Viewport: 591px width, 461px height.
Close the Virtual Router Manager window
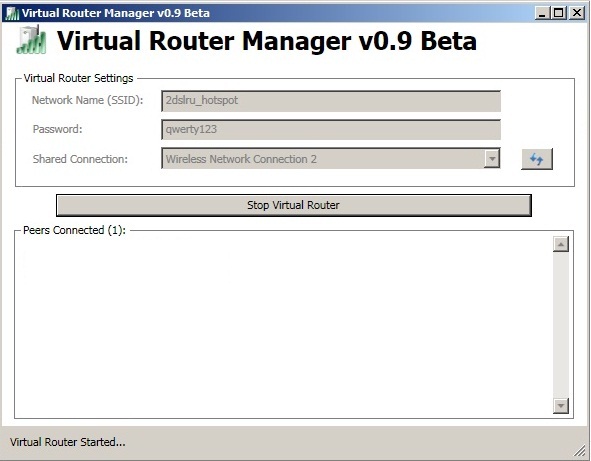click(x=576, y=13)
